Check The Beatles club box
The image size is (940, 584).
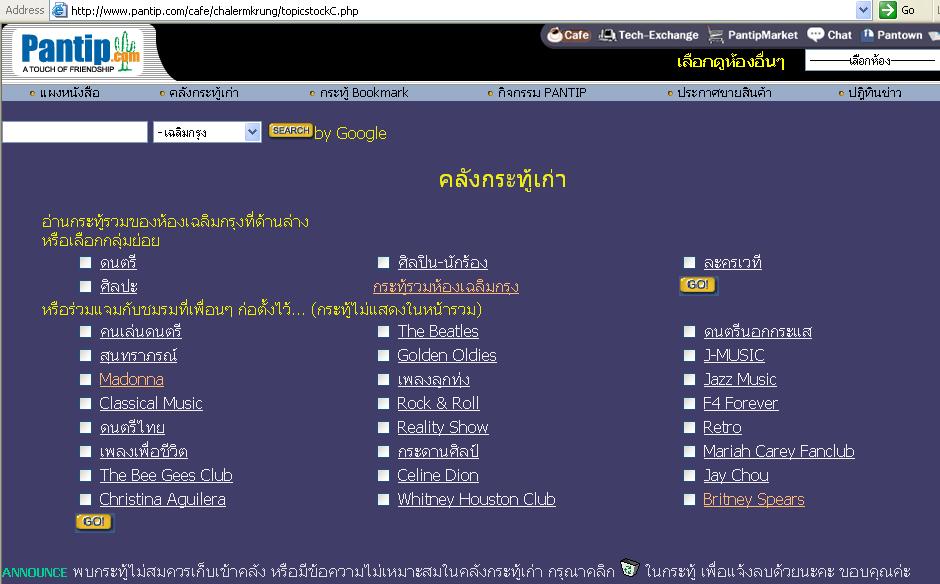(384, 331)
